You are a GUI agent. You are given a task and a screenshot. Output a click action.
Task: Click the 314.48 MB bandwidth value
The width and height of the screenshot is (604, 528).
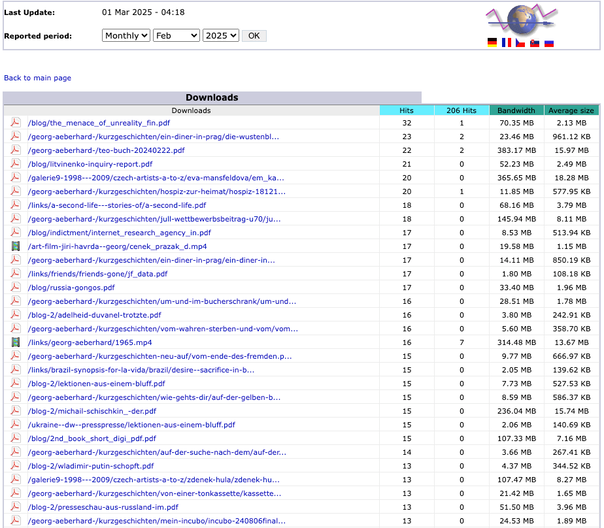pos(516,342)
